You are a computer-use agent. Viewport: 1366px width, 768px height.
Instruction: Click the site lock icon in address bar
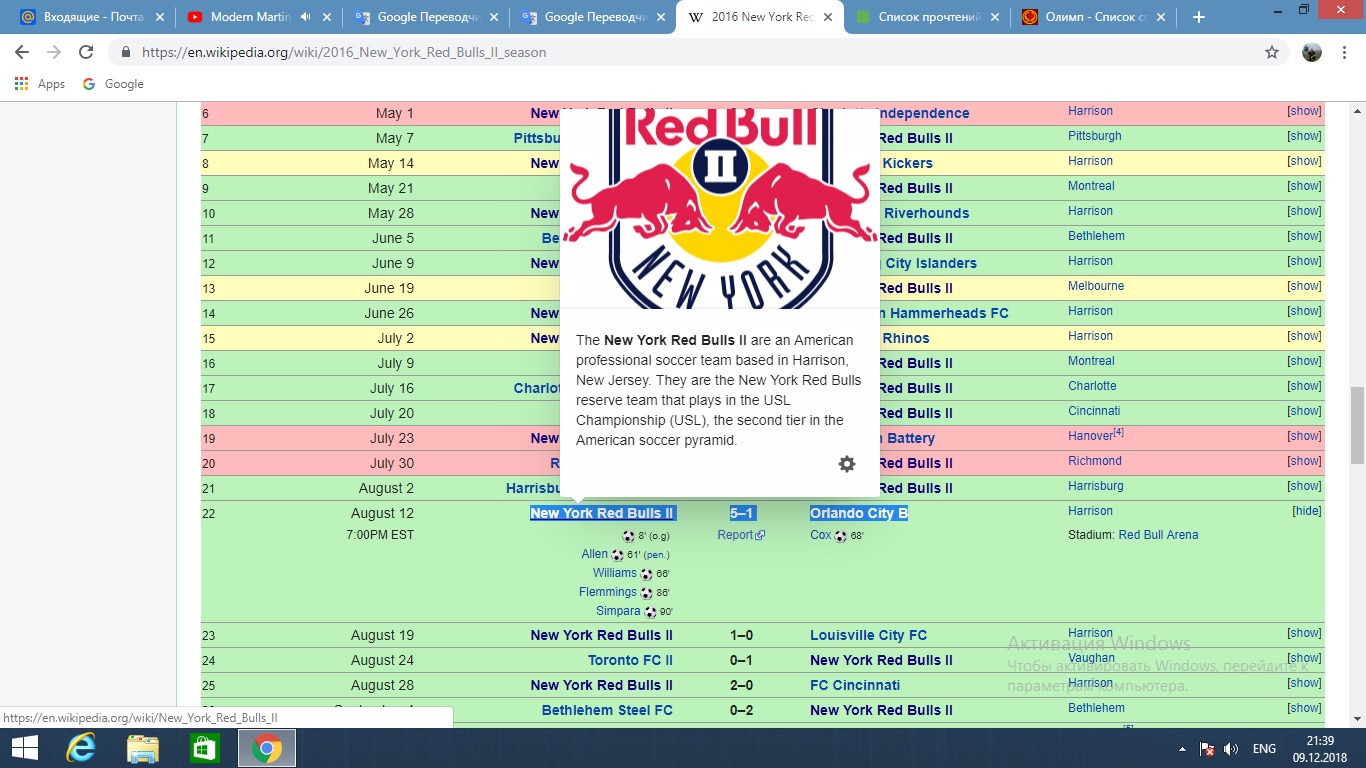pos(126,52)
